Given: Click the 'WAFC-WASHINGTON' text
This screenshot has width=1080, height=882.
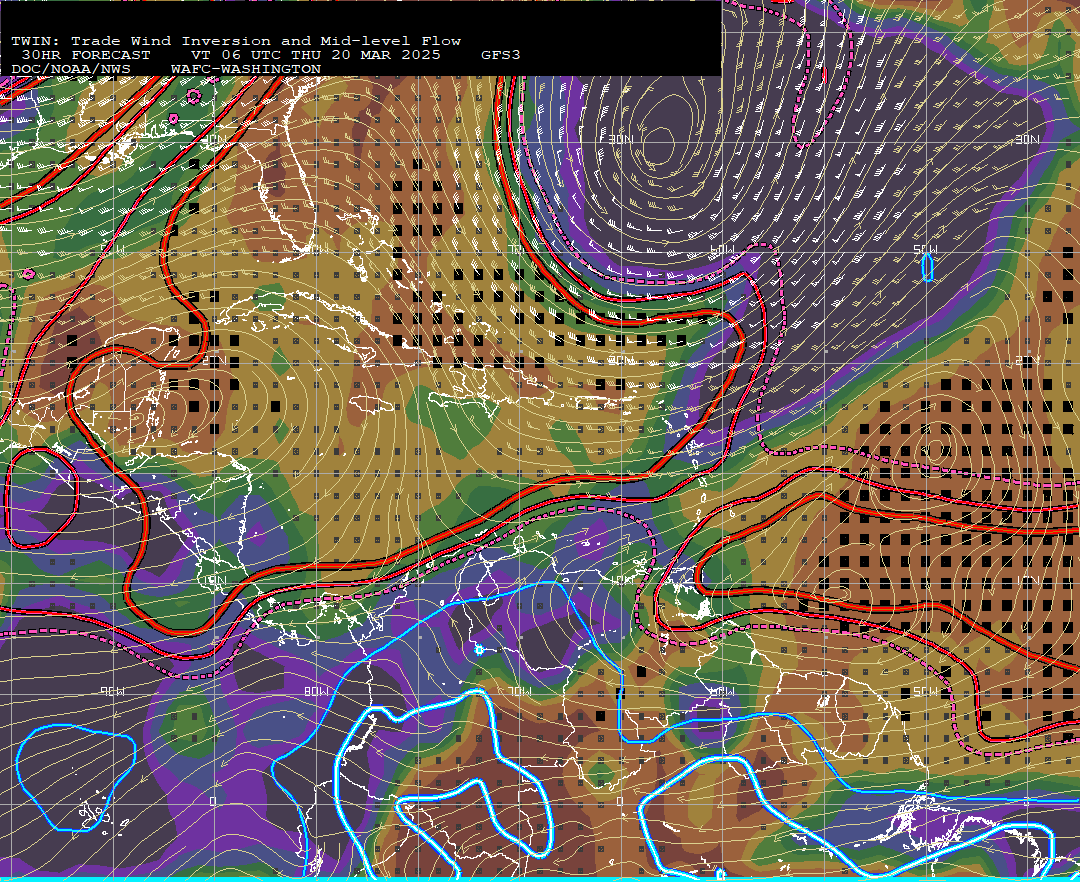Looking at the screenshot, I should click(246, 70).
